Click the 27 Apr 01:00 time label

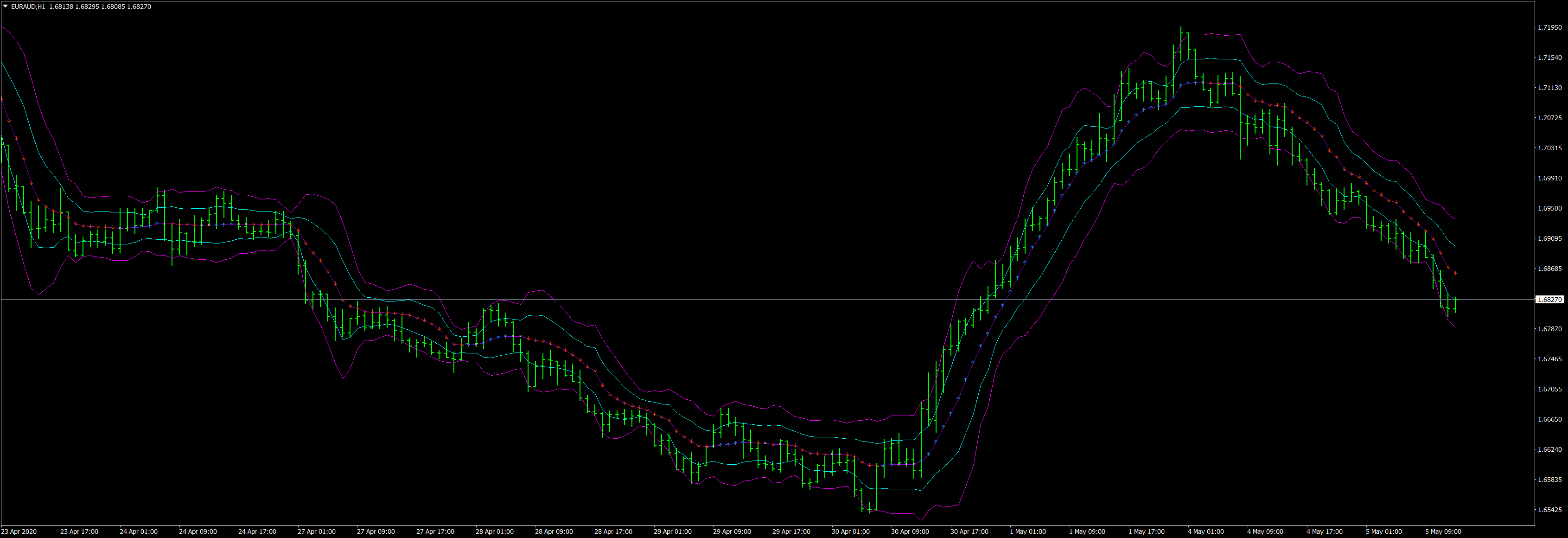coord(316,532)
